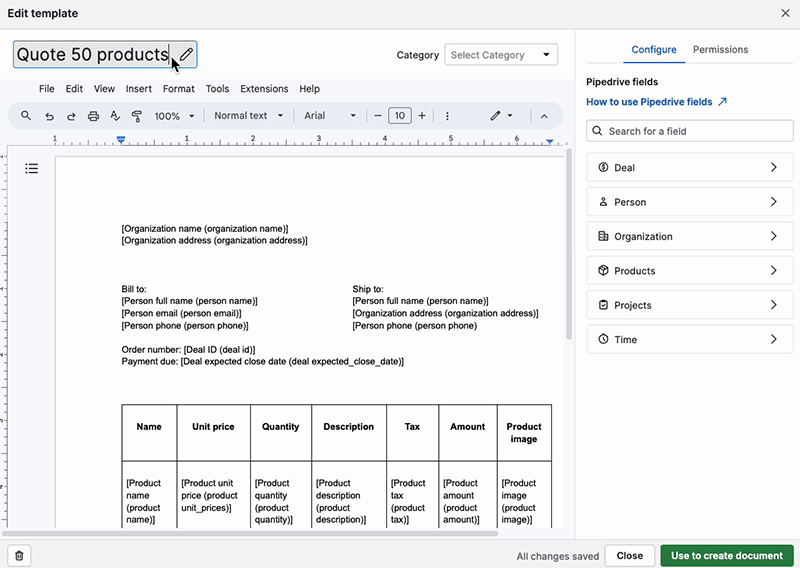Open editing mode pencil dropdown
Image resolution: width=800 pixels, height=568 pixels.
pos(501,116)
